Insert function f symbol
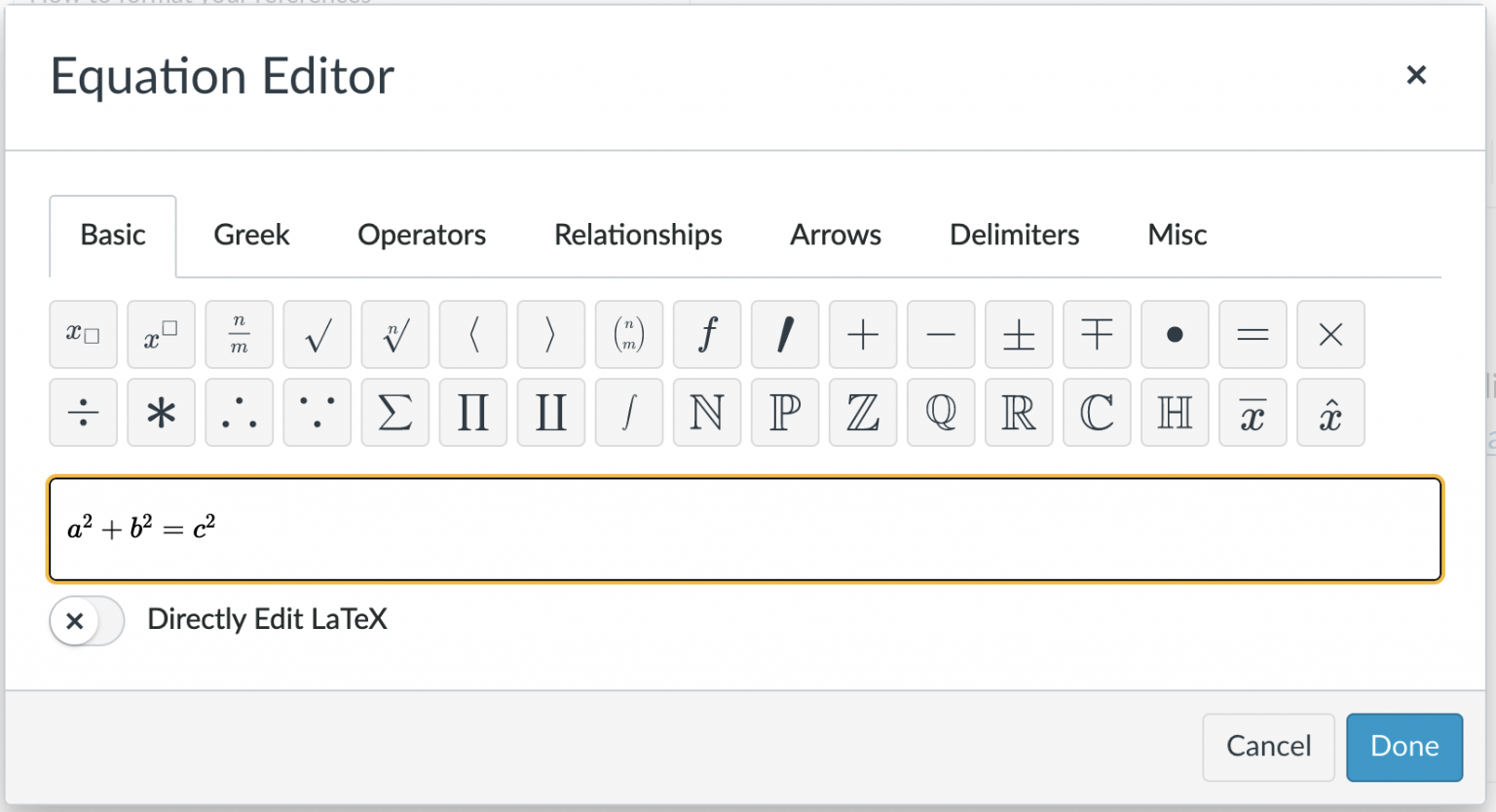This screenshot has height=812, width=1496. [707, 335]
